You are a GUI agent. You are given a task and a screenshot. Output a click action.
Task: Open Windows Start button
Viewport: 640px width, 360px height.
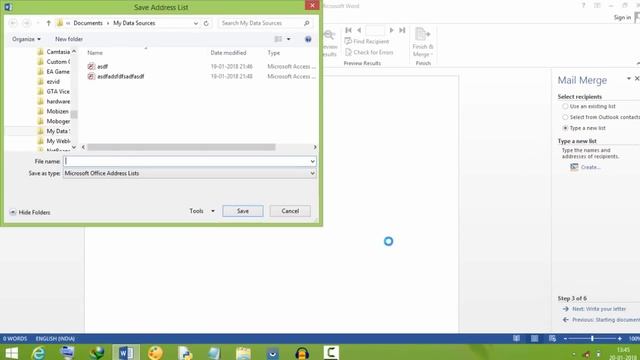click(11, 353)
